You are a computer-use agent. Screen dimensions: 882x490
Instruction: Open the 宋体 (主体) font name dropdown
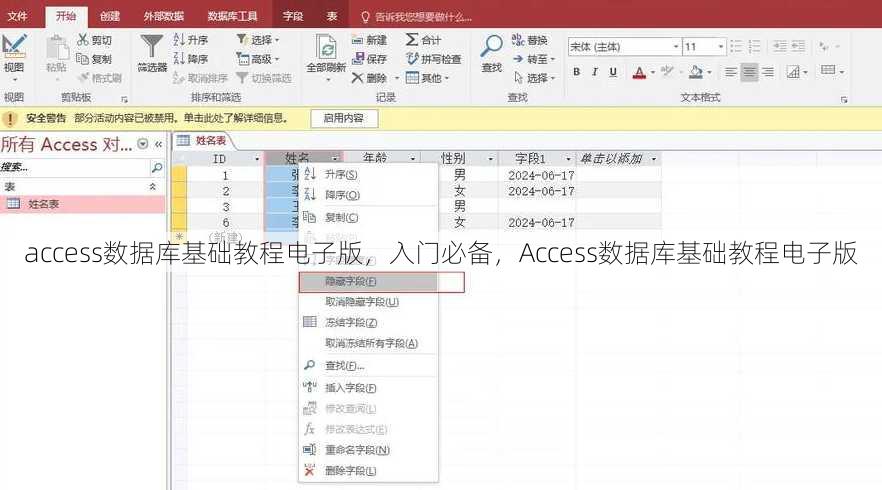(x=676, y=47)
